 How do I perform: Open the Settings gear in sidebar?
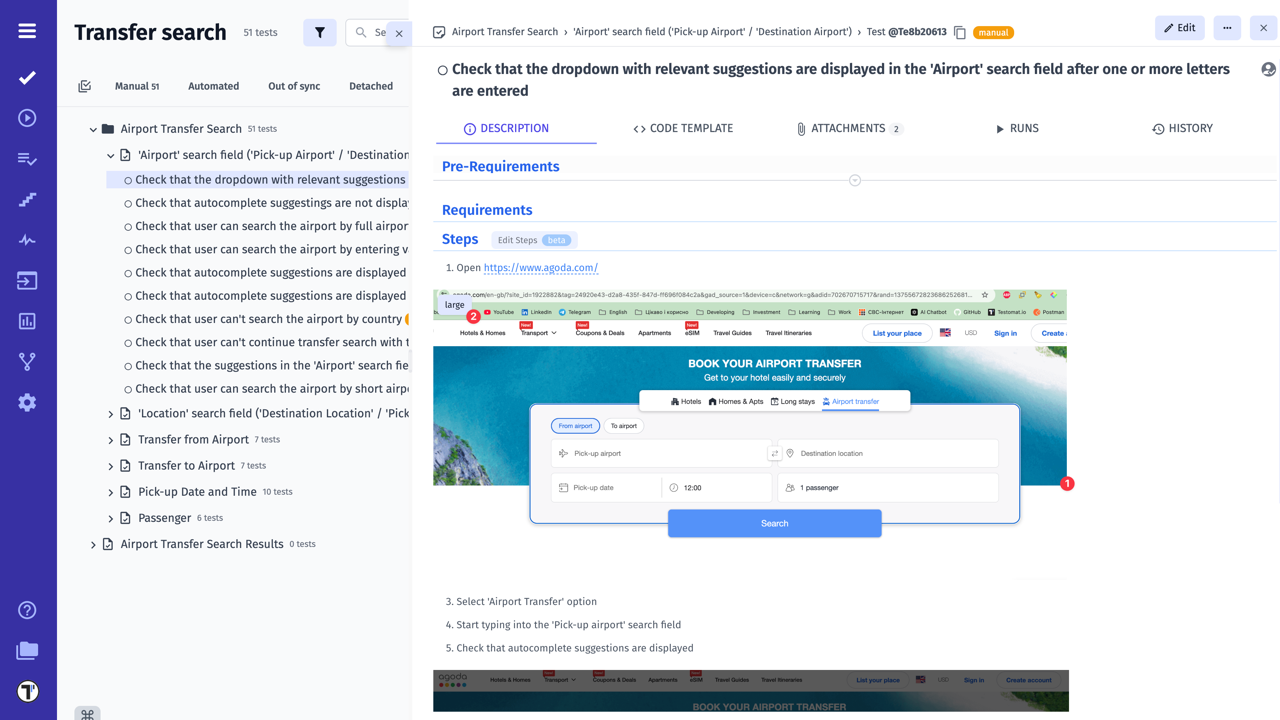coord(27,402)
